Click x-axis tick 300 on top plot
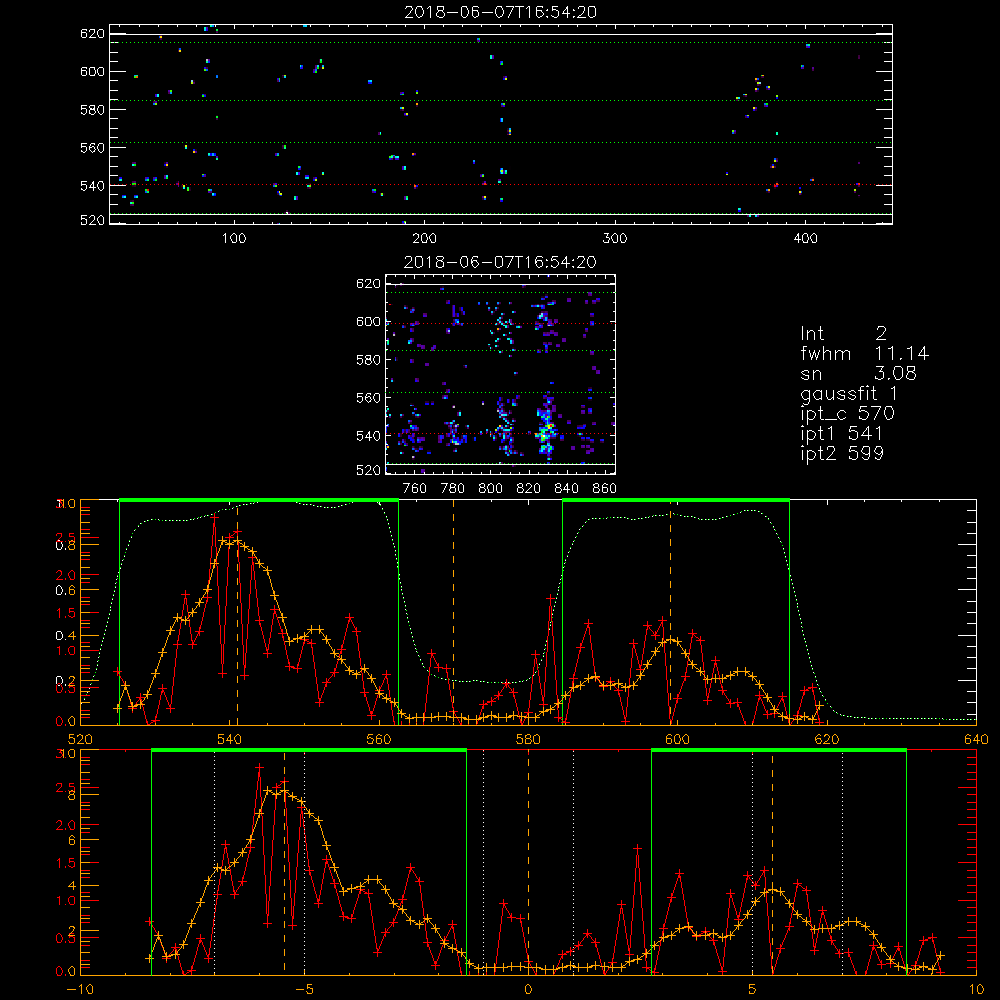This screenshot has height=1000, width=1000. click(x=614, y=239)
